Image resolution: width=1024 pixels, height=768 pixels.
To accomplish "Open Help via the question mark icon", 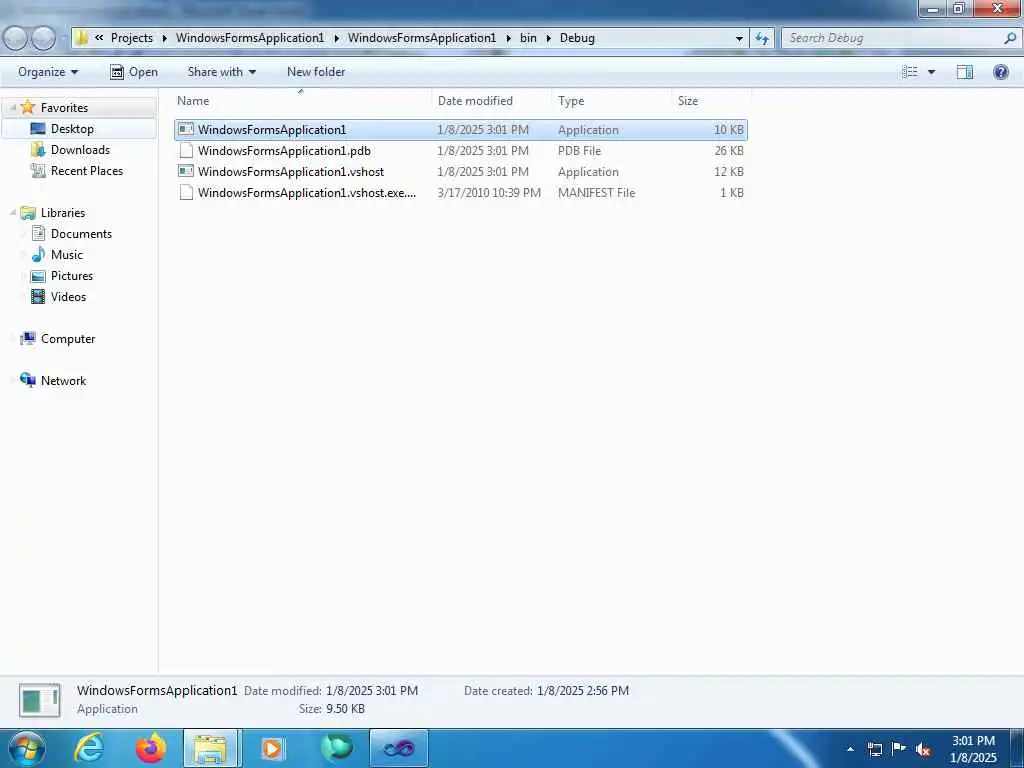I will coord(1000,72).
